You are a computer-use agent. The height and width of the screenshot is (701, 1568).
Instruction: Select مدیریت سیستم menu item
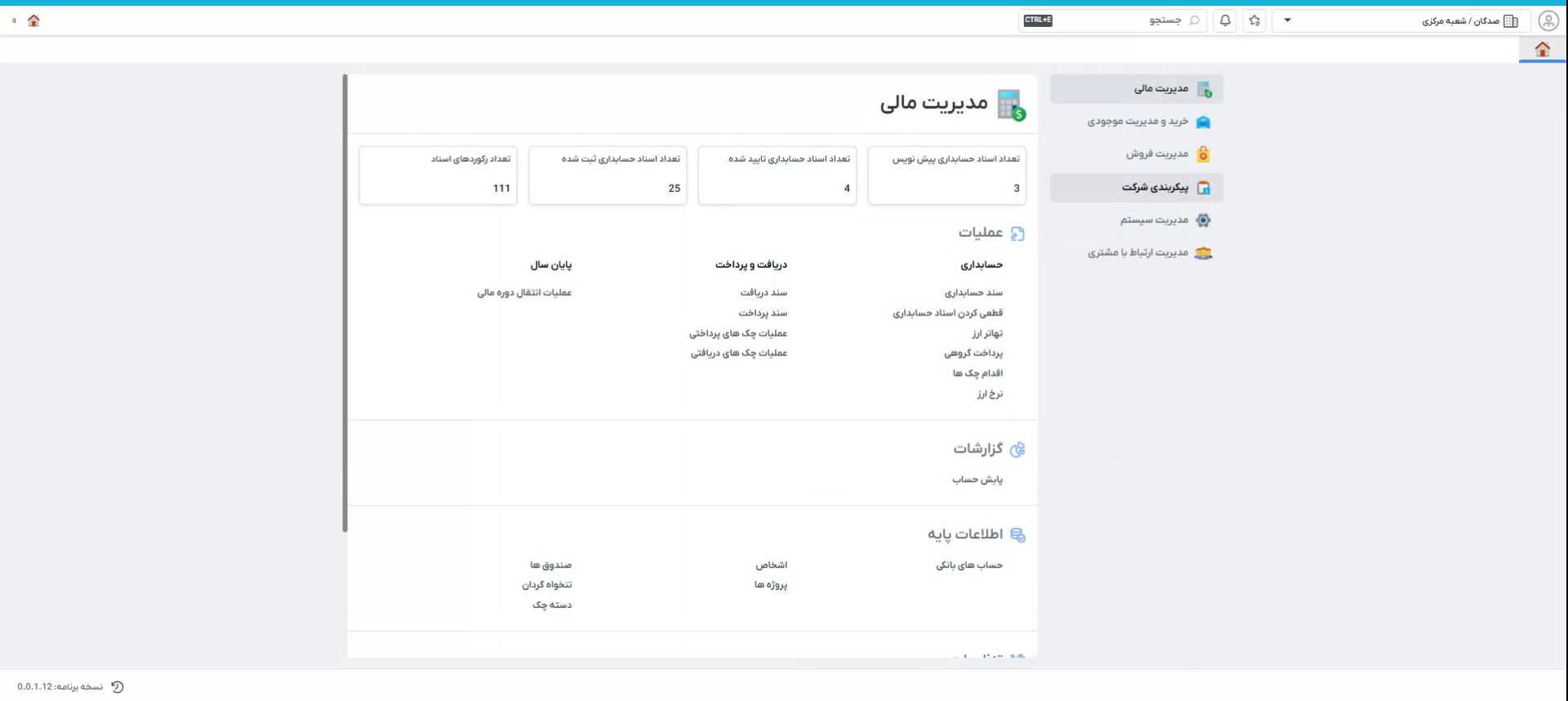pyautogui.click(x=1136, y=221)
